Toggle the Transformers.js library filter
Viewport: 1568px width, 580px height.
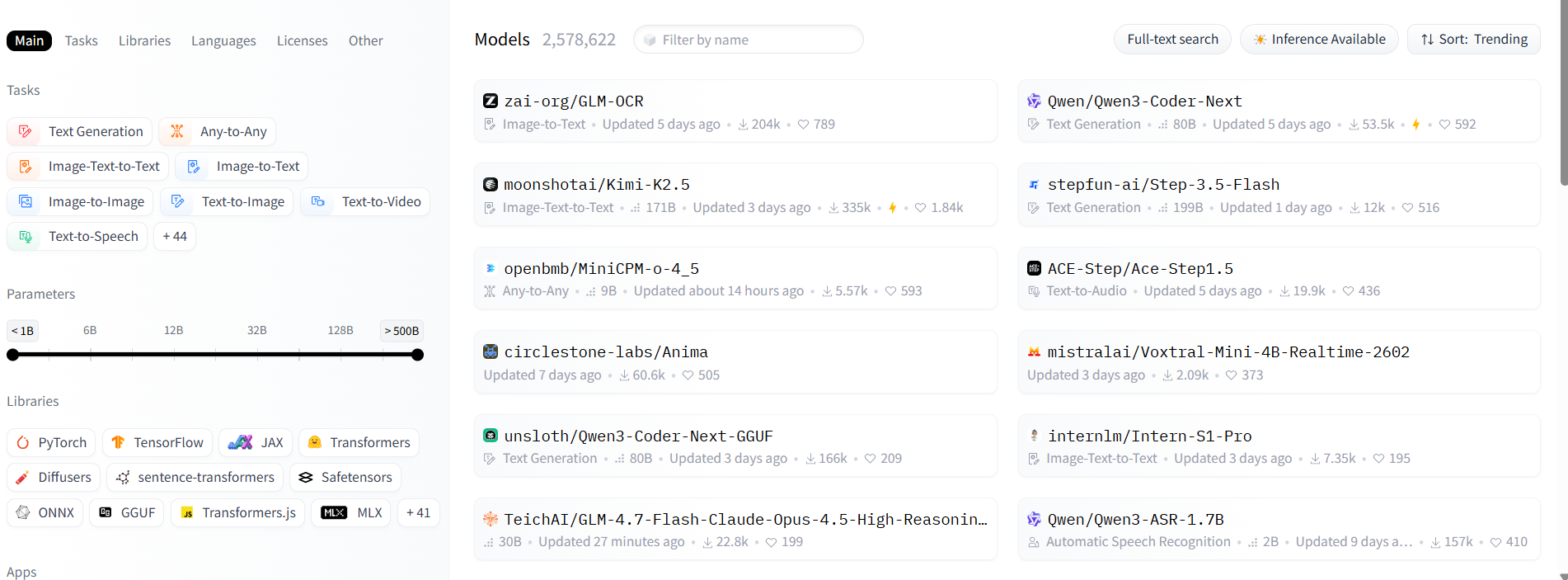click(238, 512)
